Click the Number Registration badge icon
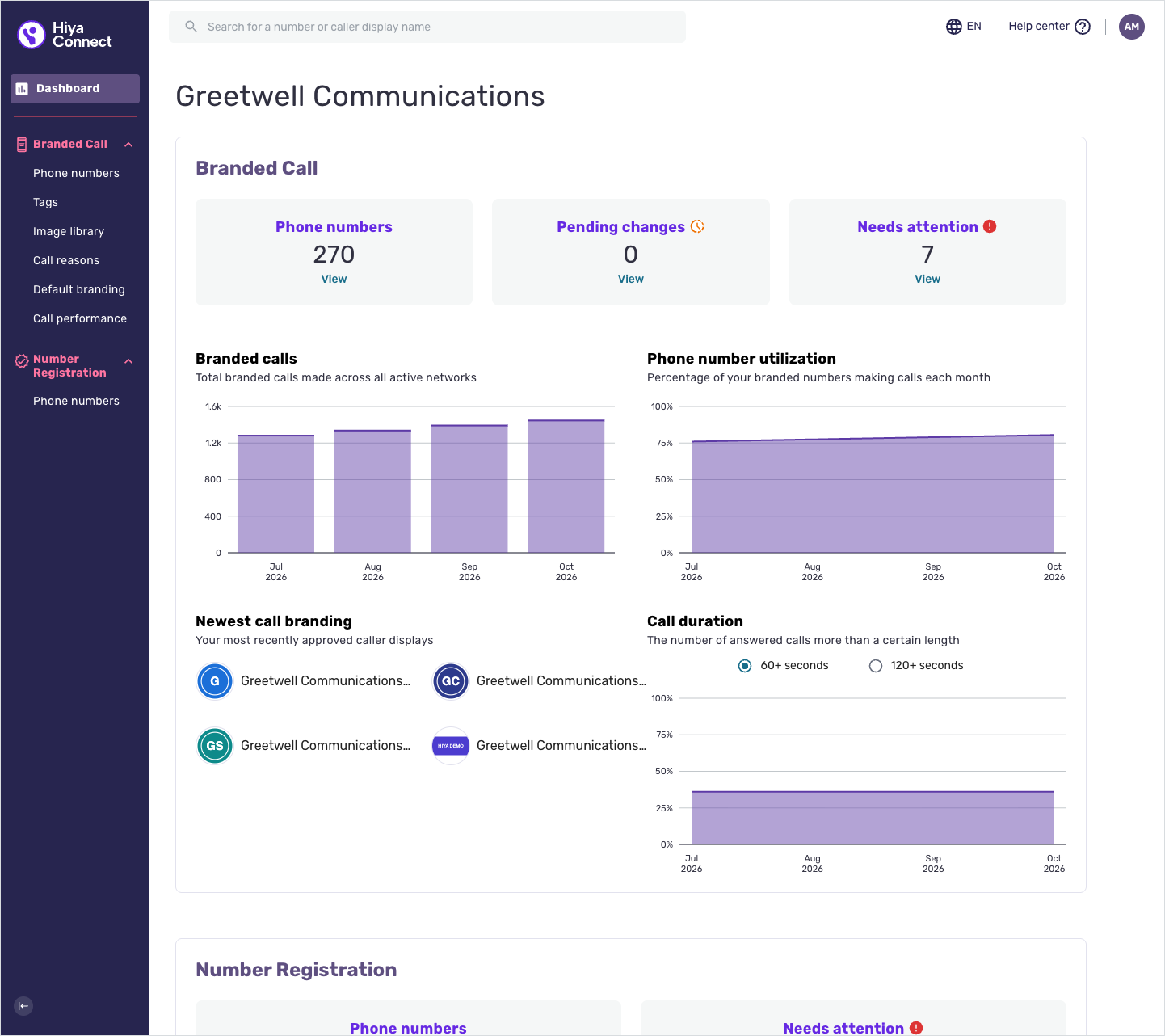The width and height of the screenshot is (1165, 1036). pyautogui.click(x=22, y=361)
